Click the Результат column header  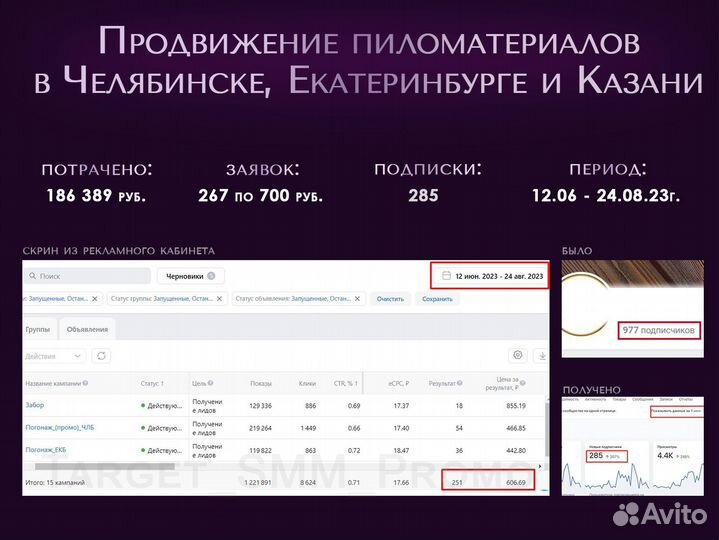pos(442,383)
